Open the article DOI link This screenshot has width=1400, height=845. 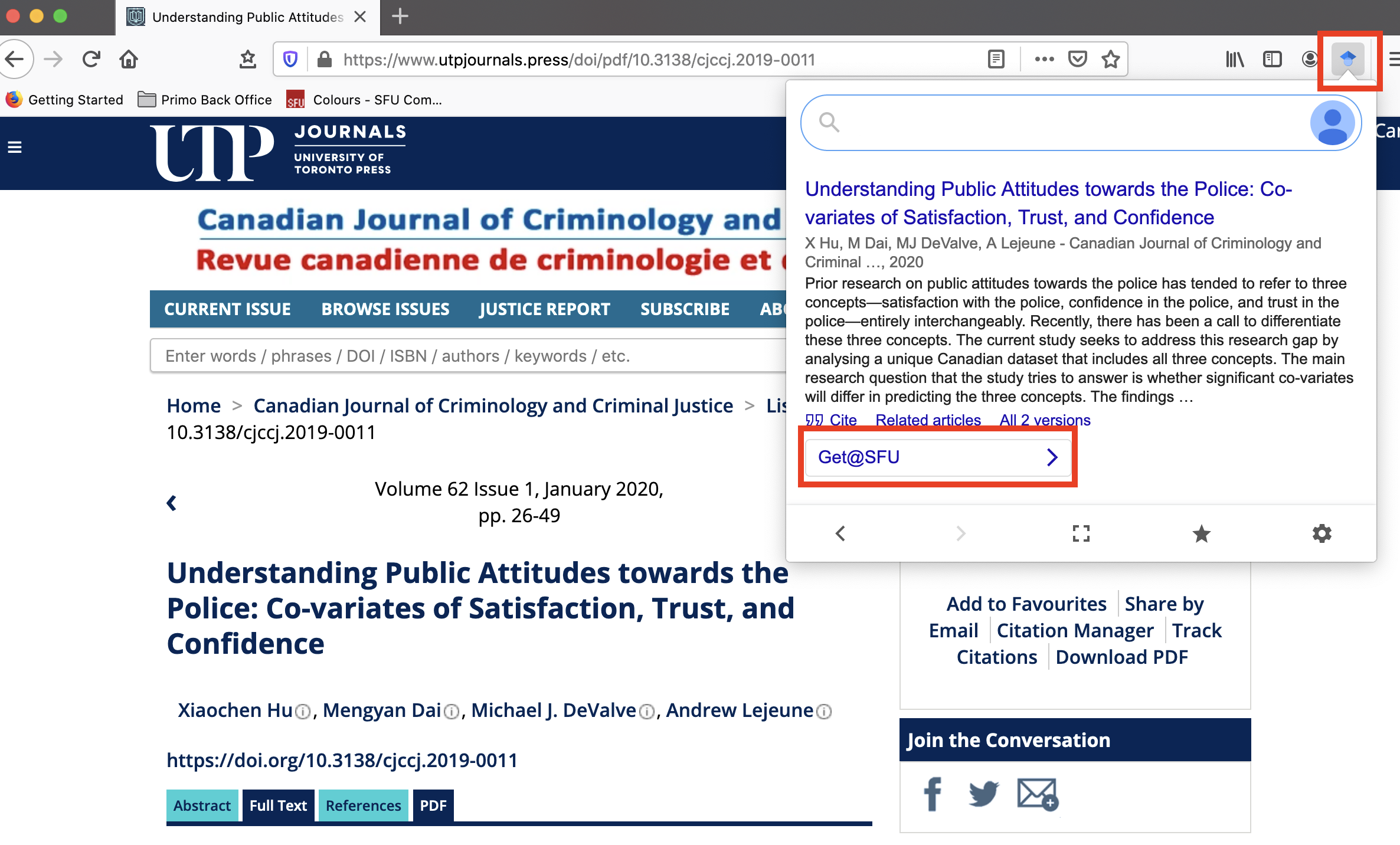[342, 760]
